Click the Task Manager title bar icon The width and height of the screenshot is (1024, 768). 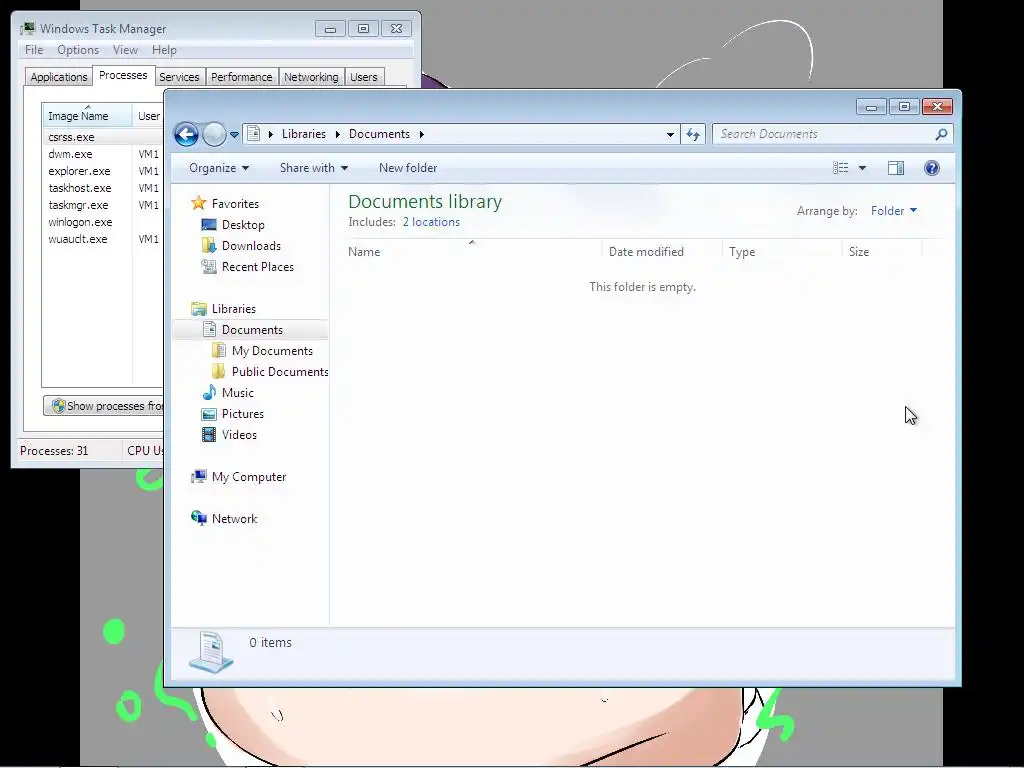coord(27,29)
